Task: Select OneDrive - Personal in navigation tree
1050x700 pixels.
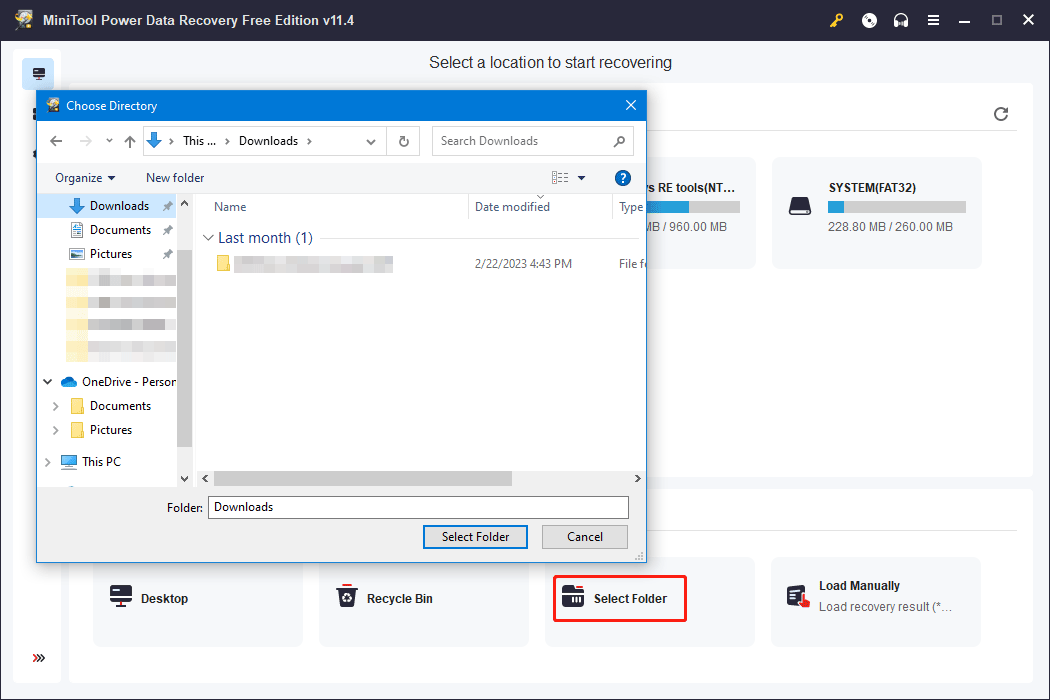Action: 129,382
